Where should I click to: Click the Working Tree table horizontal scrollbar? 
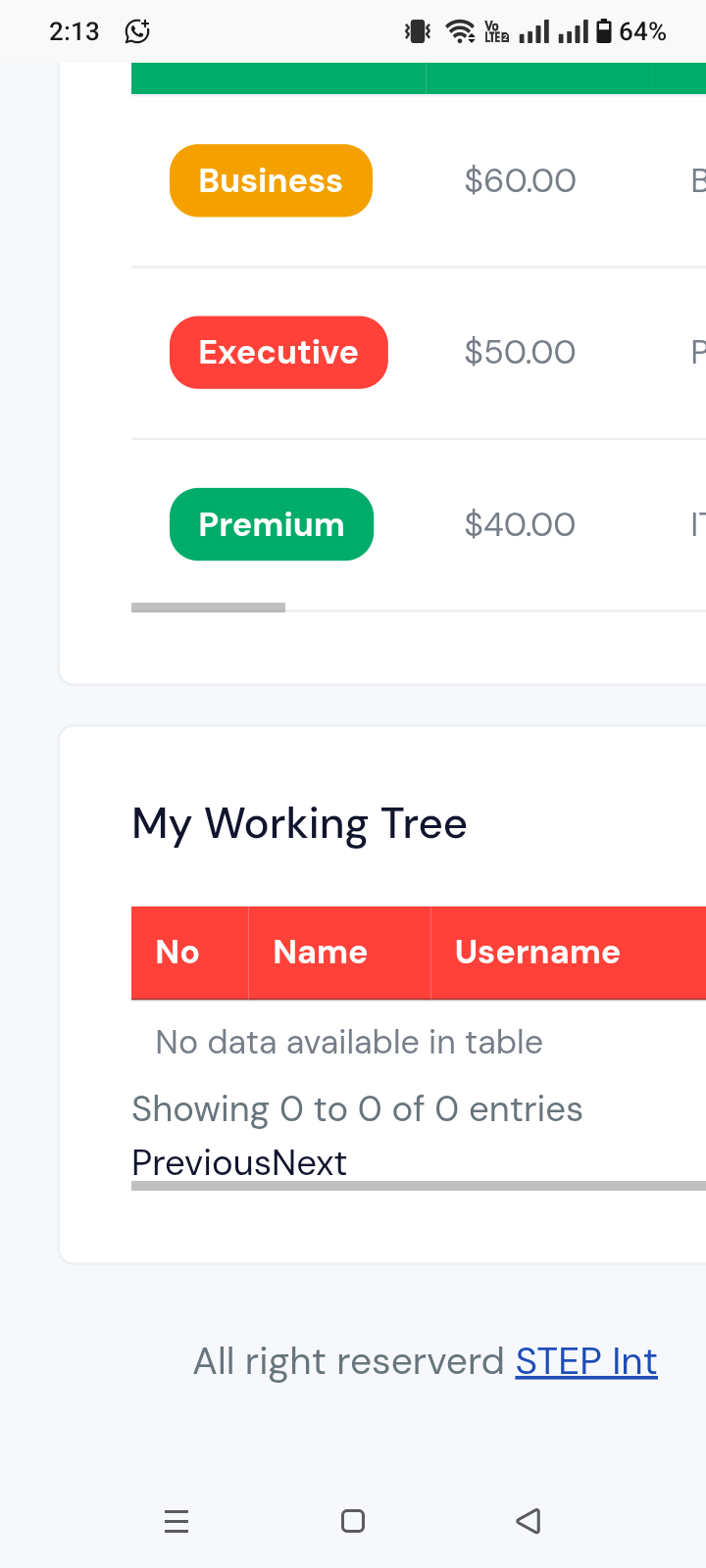pyautogui.click(x=419, y=1186)
